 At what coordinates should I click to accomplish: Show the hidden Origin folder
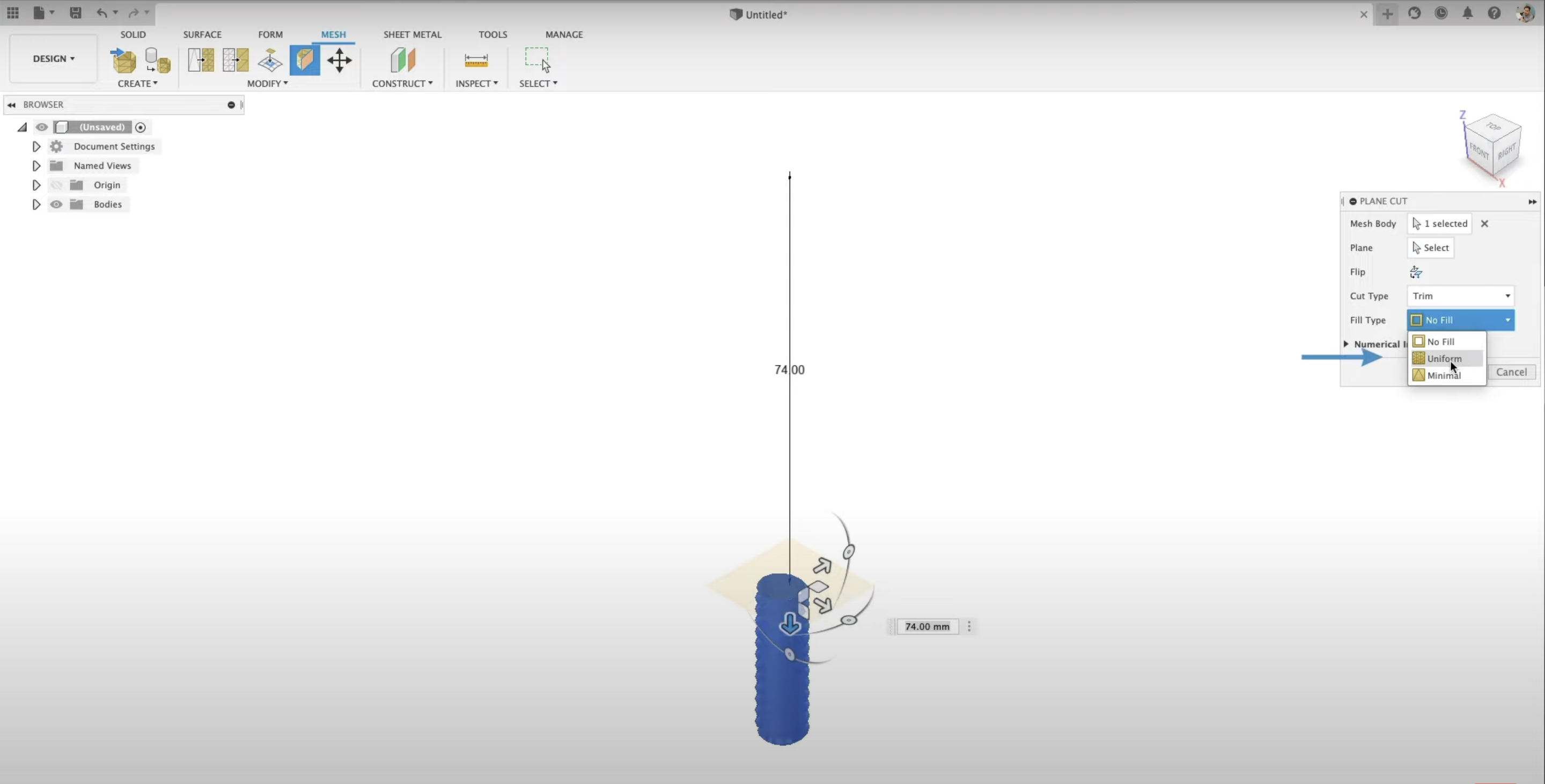[x=56, y=185]
